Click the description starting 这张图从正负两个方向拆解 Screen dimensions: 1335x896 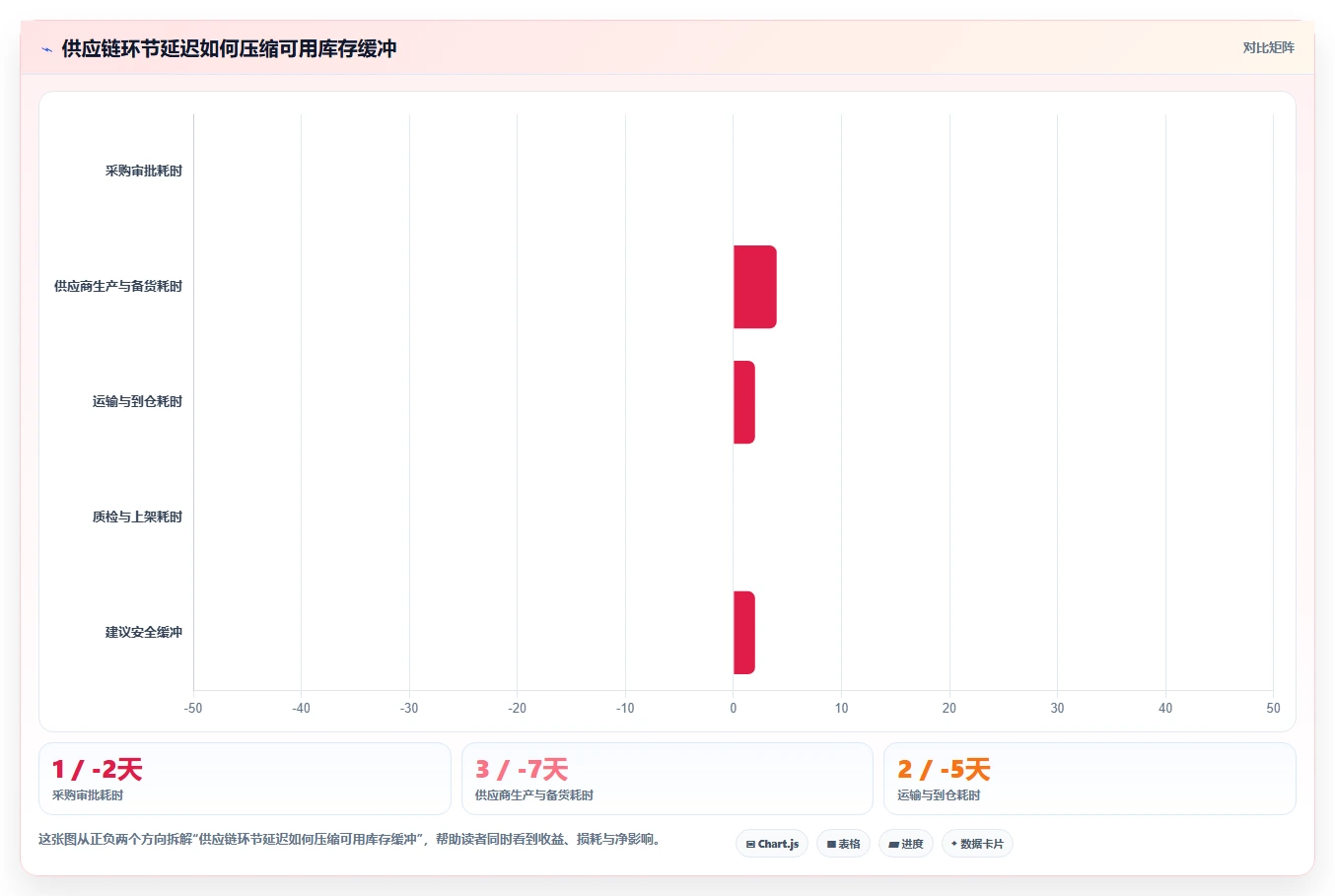[x=352, y=839]
